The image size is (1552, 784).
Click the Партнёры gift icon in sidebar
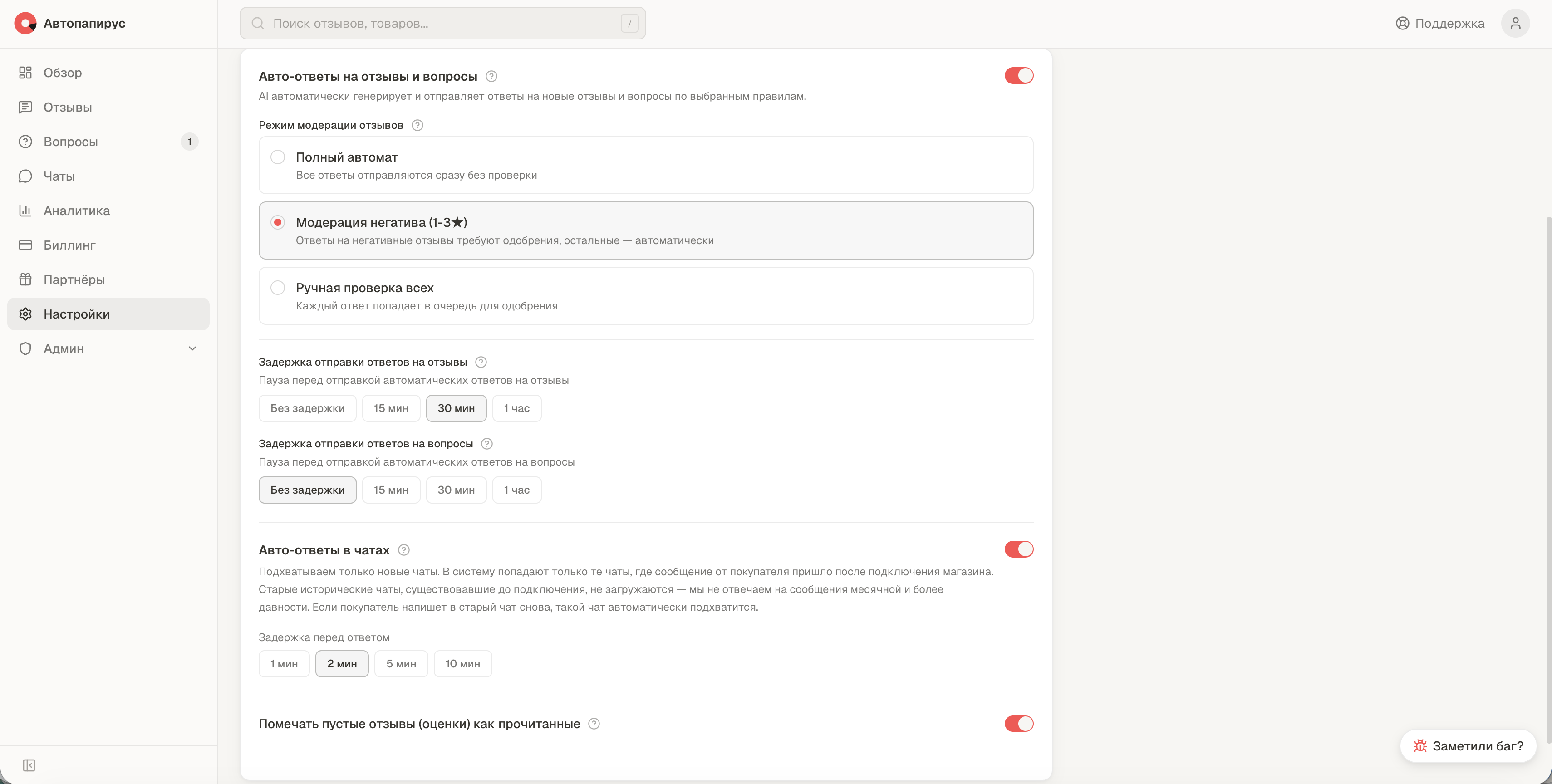[25, 279]
